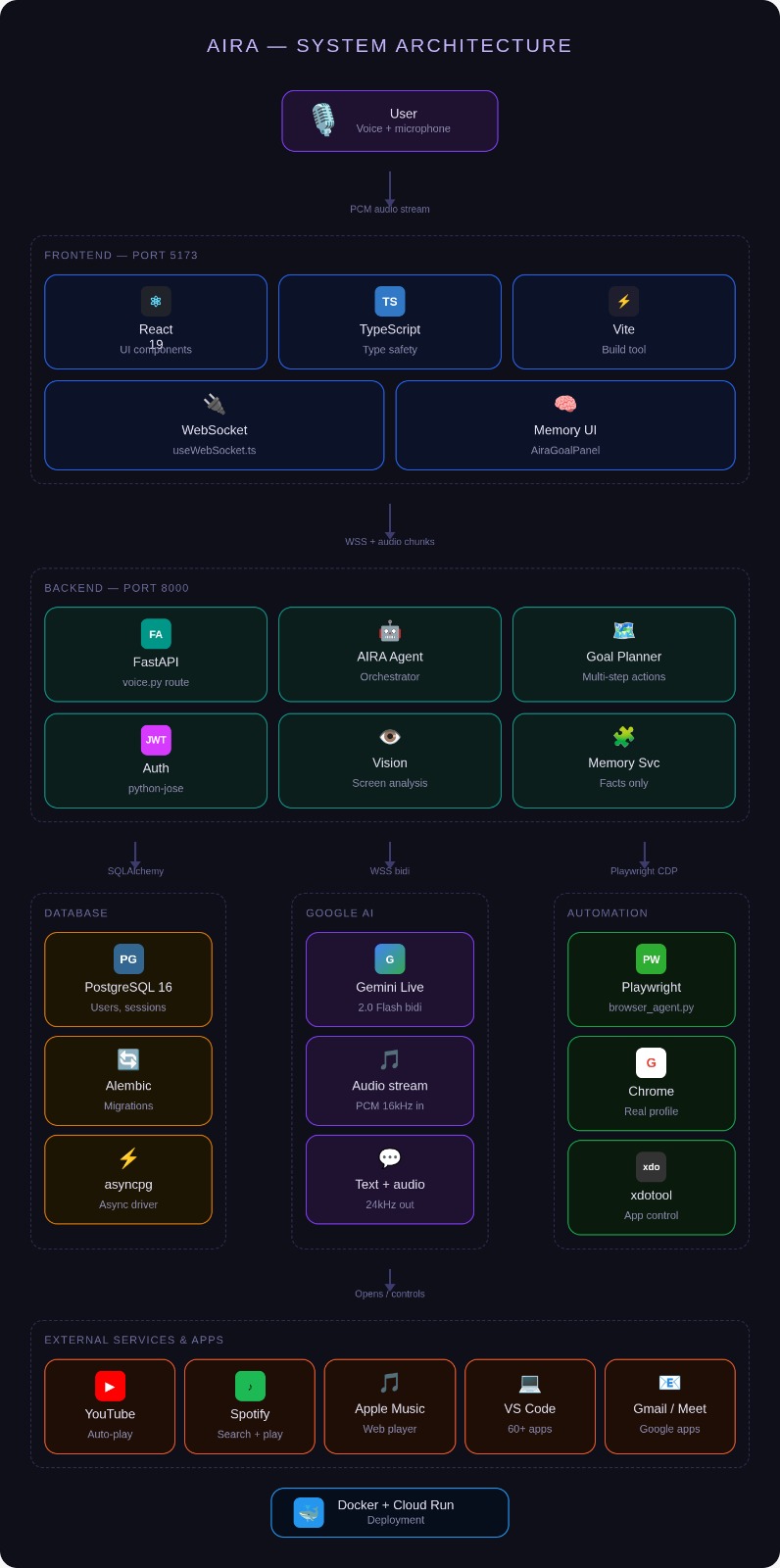Click the 'WSS bidi' connector label
Image resolution: width=780 pixels, height=1568 pixels.
click(390, 871)
